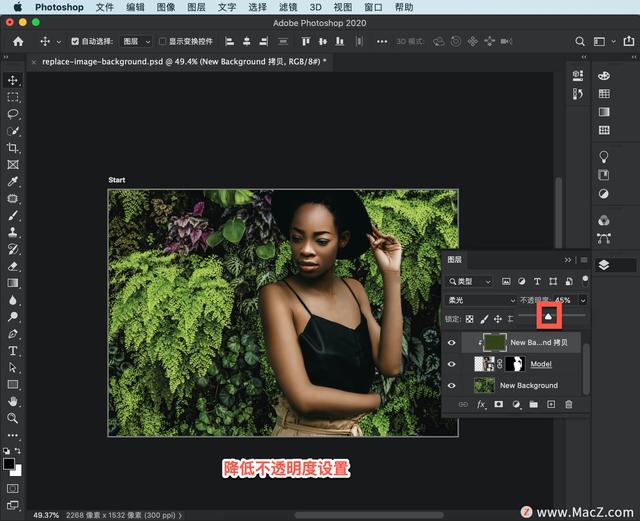Create a new group folder in Layers panel

pyautogui.click(x=533, y=404)
